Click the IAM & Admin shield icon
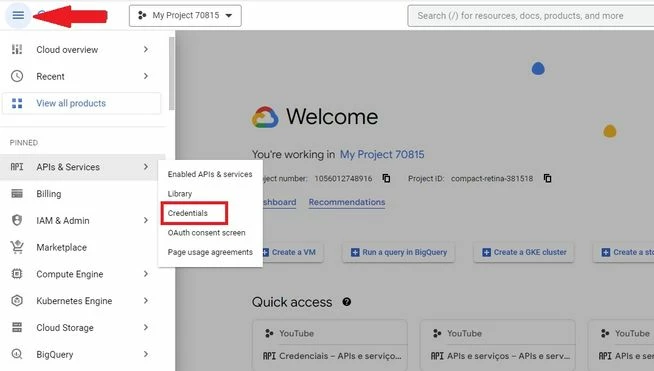 [17, 220]
